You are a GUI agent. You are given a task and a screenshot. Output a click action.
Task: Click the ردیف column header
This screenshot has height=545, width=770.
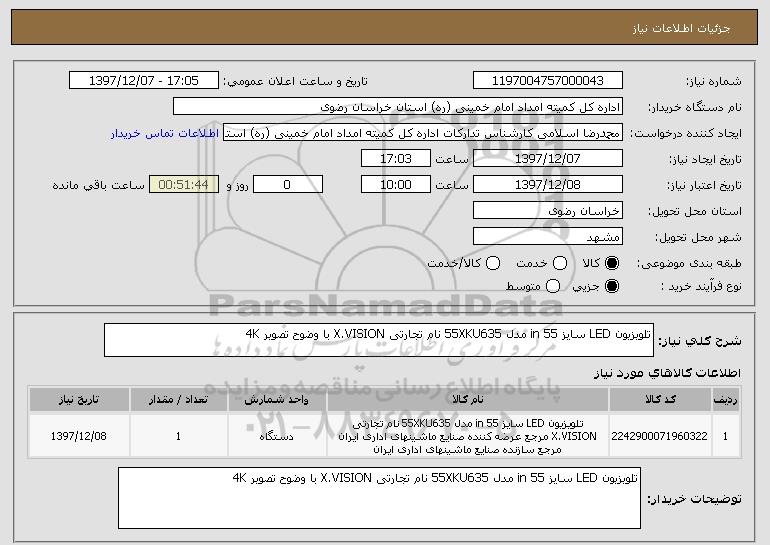coord(725,400)
